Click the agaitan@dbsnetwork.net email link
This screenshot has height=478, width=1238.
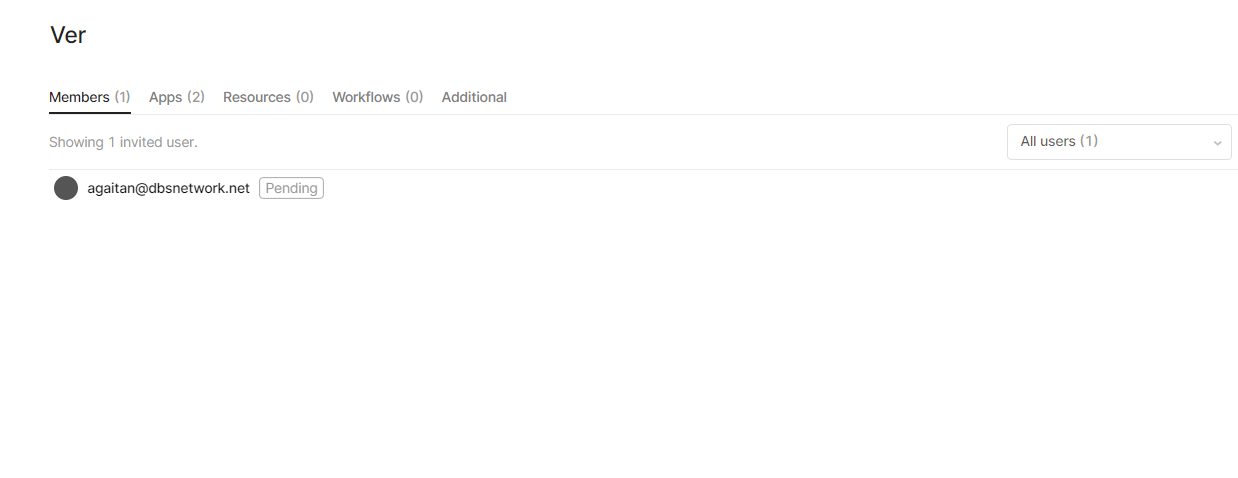(168, 188)
